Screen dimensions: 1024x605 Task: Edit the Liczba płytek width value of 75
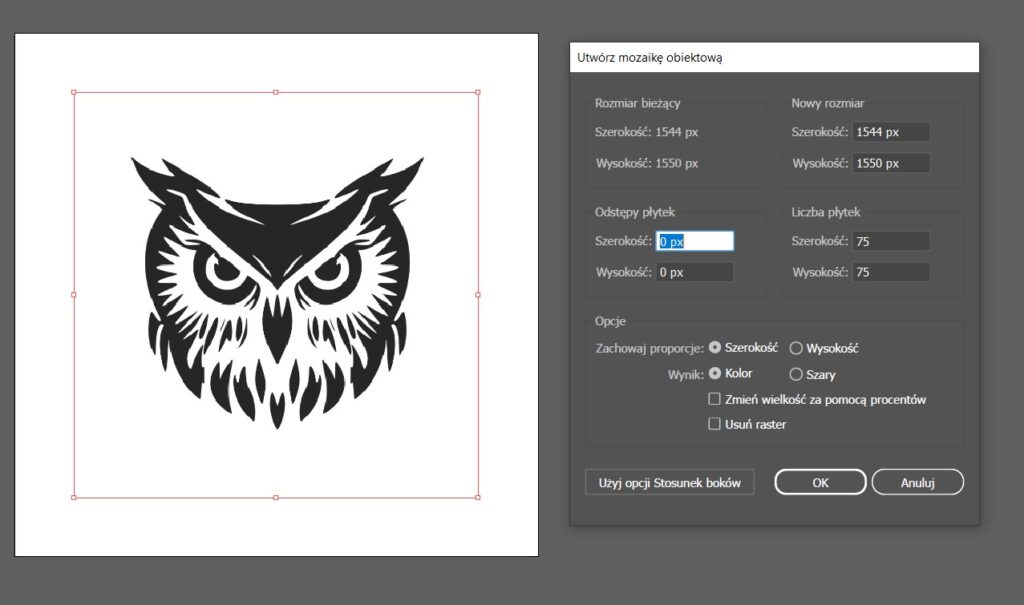[890, 240]
